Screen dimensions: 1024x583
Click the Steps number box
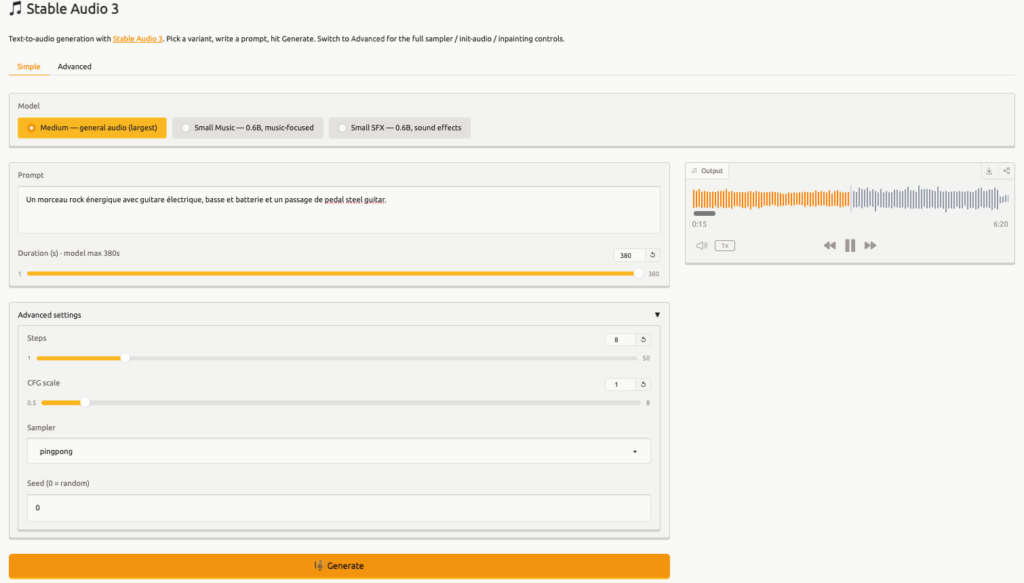click(620, 339)
